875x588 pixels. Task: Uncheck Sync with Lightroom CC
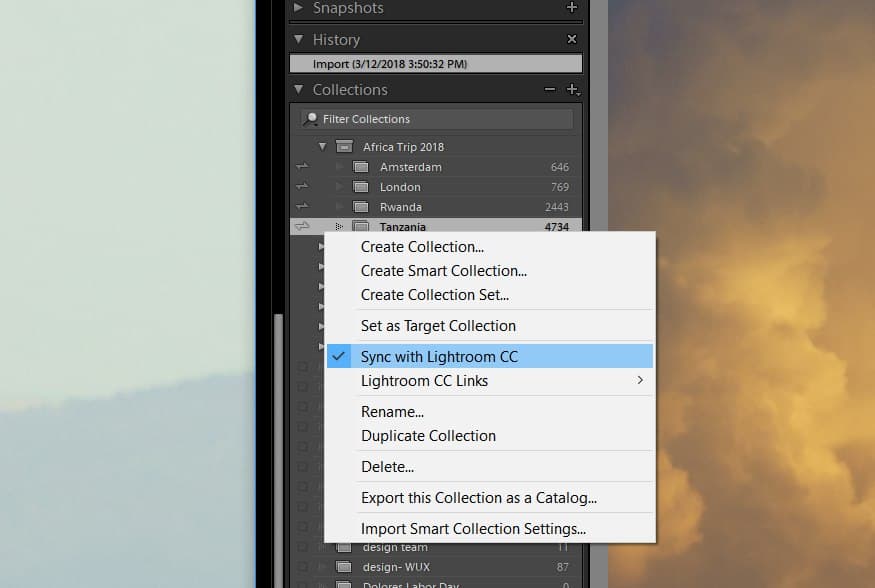[x=489, y=356]
